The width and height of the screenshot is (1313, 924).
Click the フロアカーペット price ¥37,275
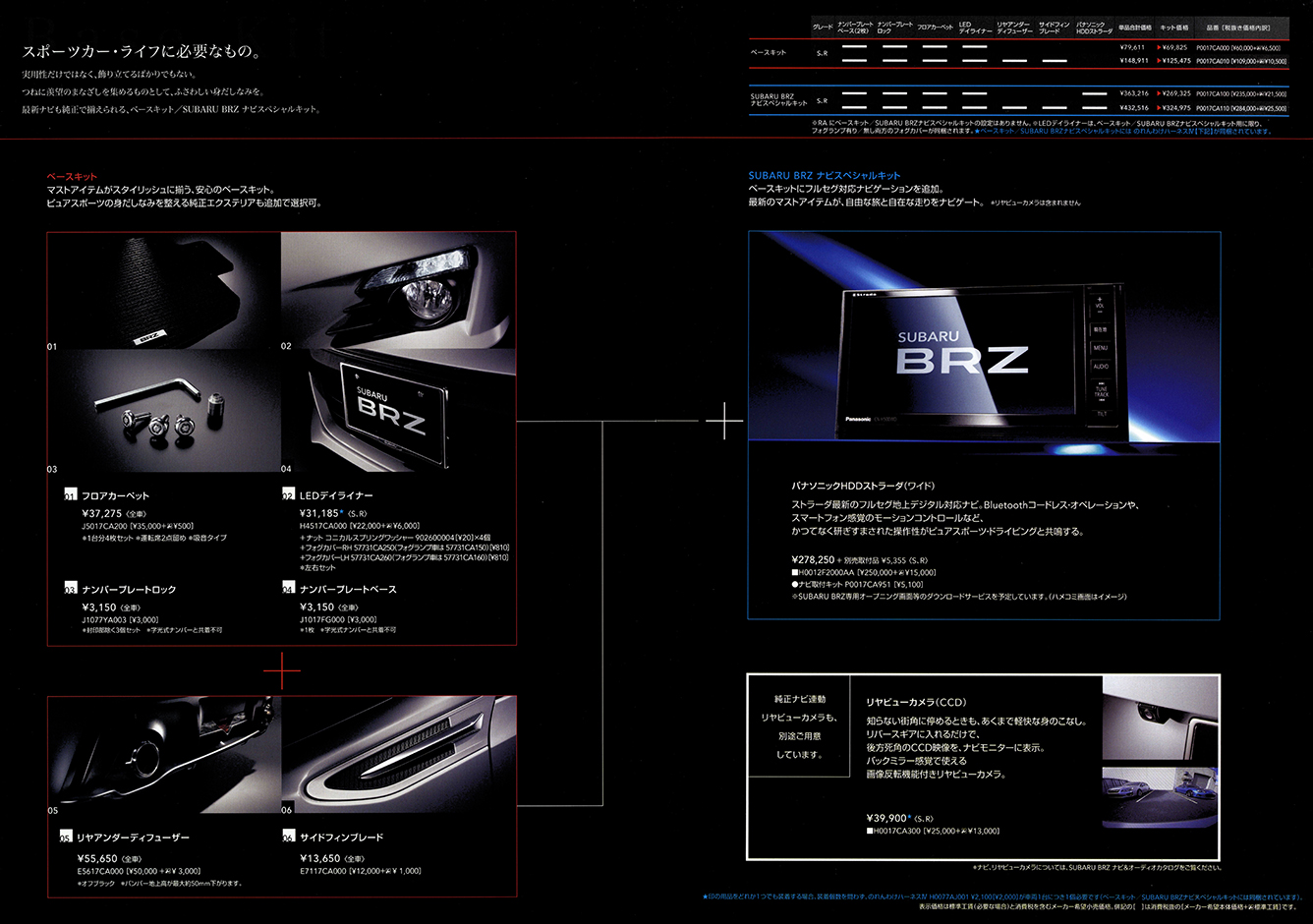click(x=102, y=513)
